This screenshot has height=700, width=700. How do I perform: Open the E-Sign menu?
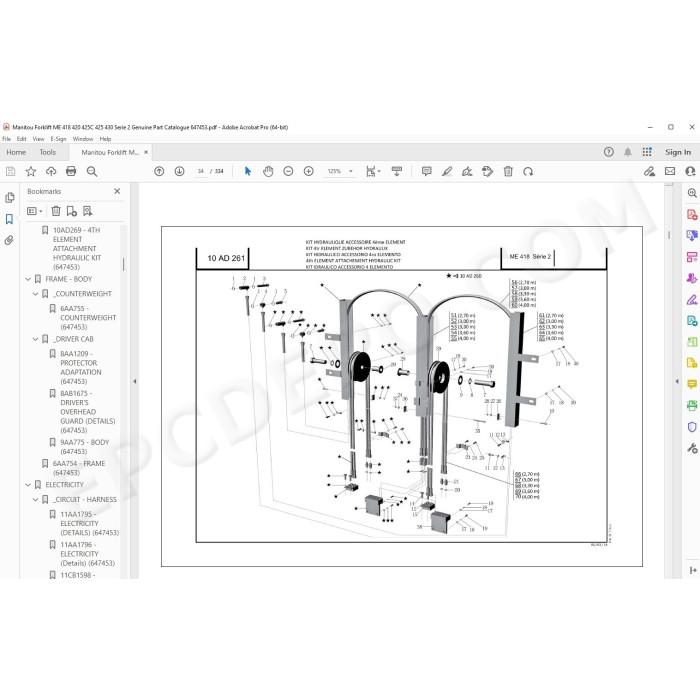click(58, 139)
